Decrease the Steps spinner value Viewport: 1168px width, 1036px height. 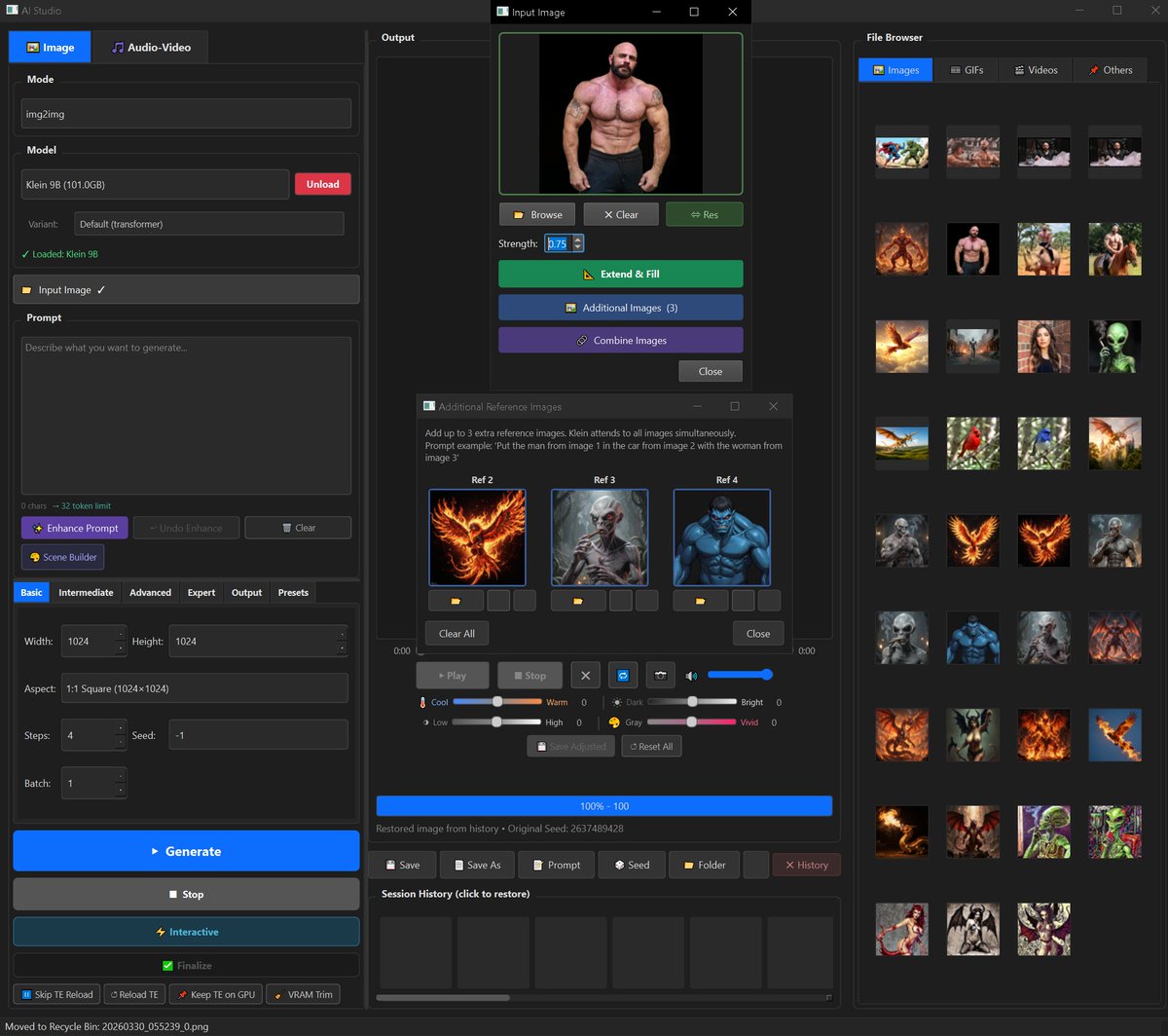(120, 742)
